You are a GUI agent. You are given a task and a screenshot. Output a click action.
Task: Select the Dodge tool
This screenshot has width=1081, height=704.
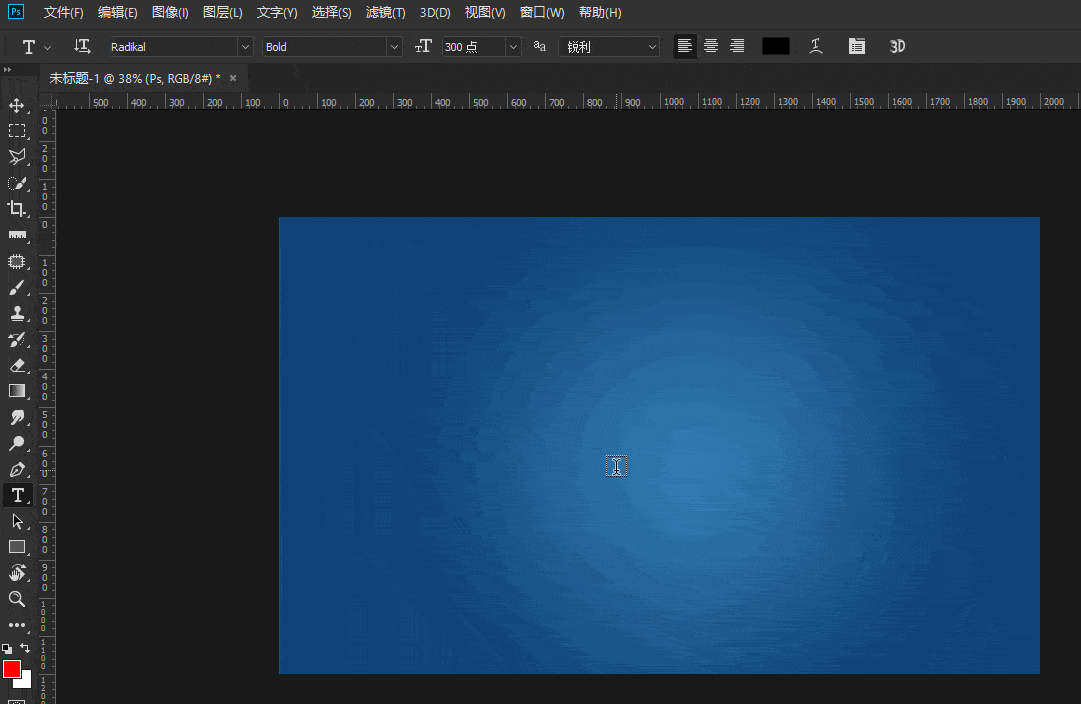click(17, 443)
